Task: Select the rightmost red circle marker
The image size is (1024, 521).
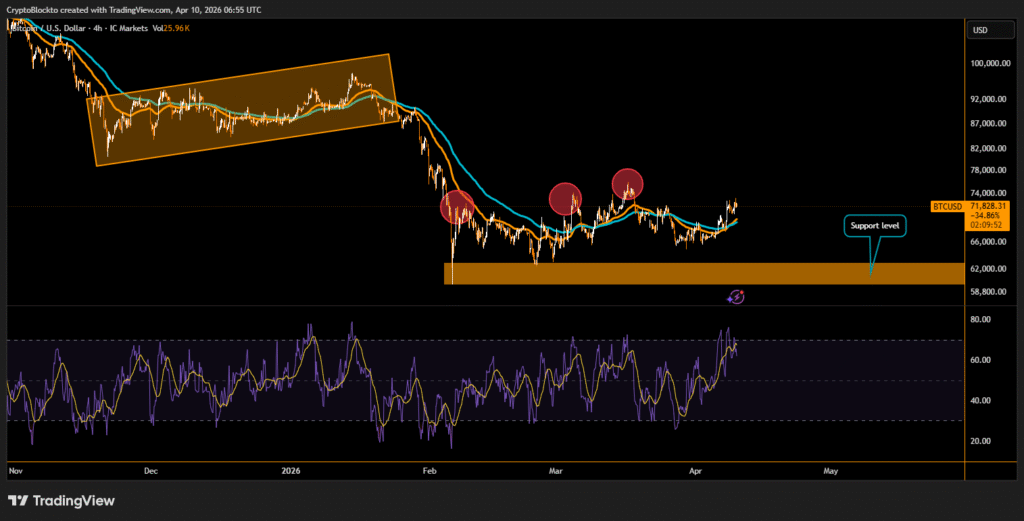Action: pyautogui.click(x=627, y=183)
